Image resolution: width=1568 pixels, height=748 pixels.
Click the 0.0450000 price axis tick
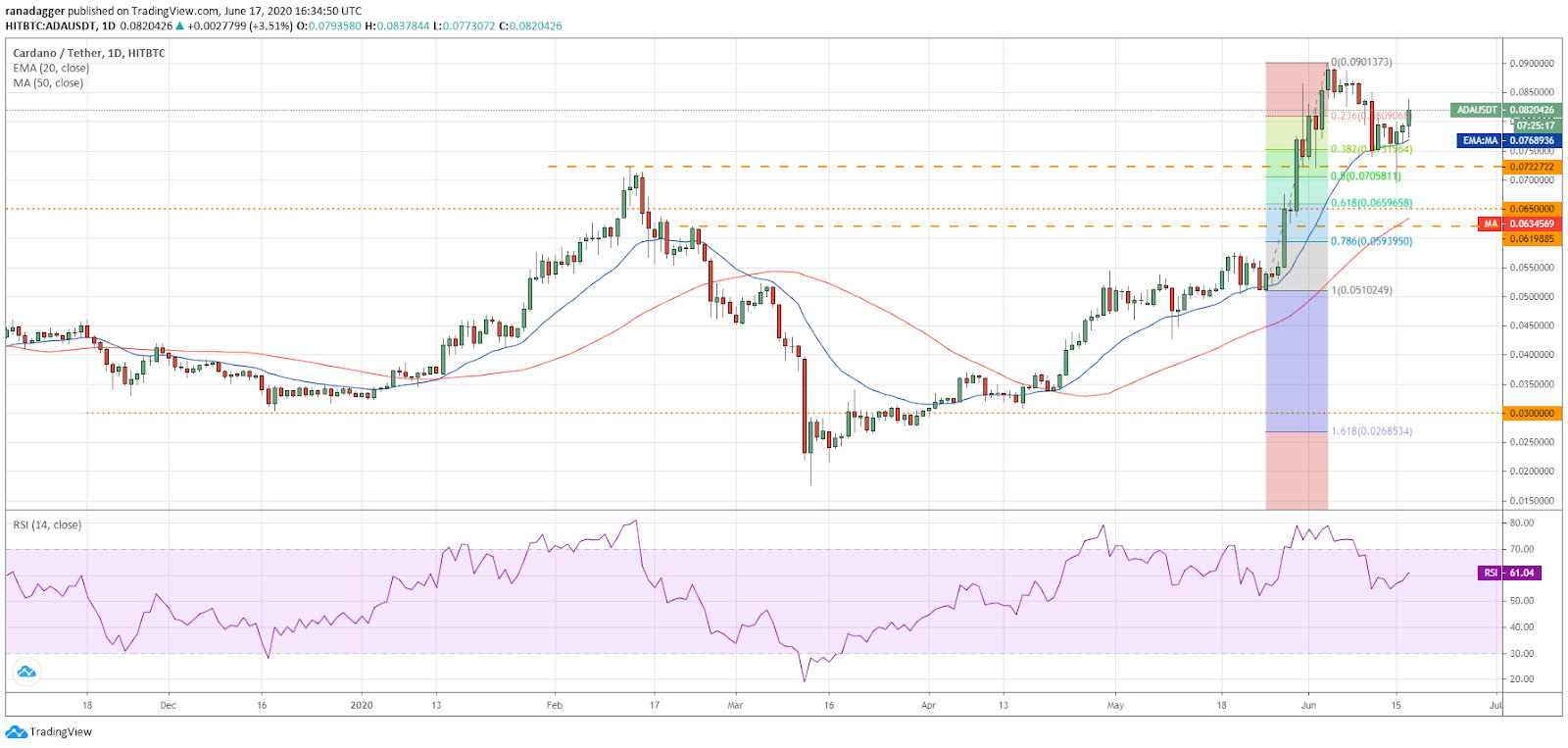1532,325
